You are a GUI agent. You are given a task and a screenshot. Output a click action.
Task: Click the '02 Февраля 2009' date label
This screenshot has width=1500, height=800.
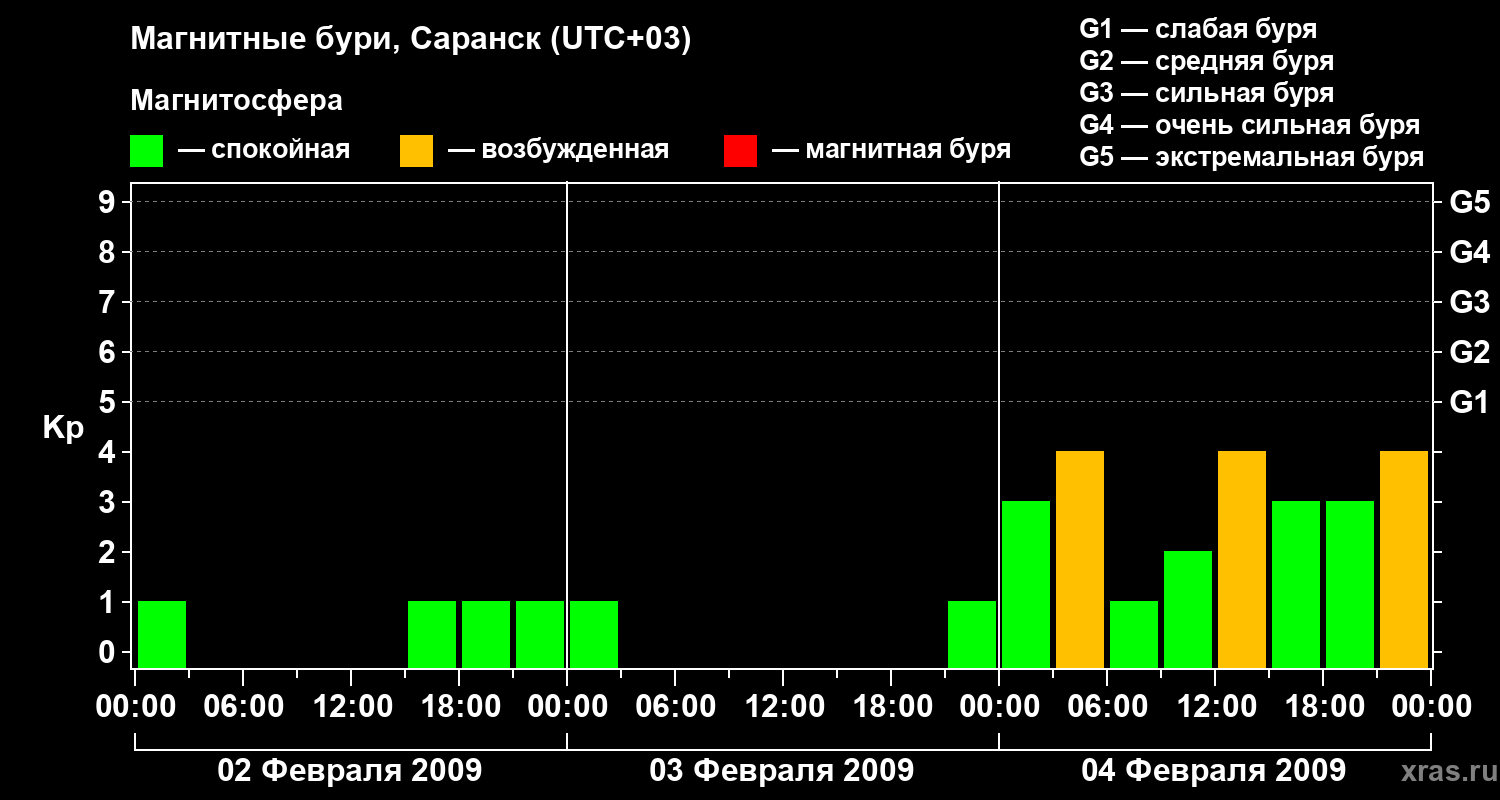pyautogui.click(x=350, y=771)
